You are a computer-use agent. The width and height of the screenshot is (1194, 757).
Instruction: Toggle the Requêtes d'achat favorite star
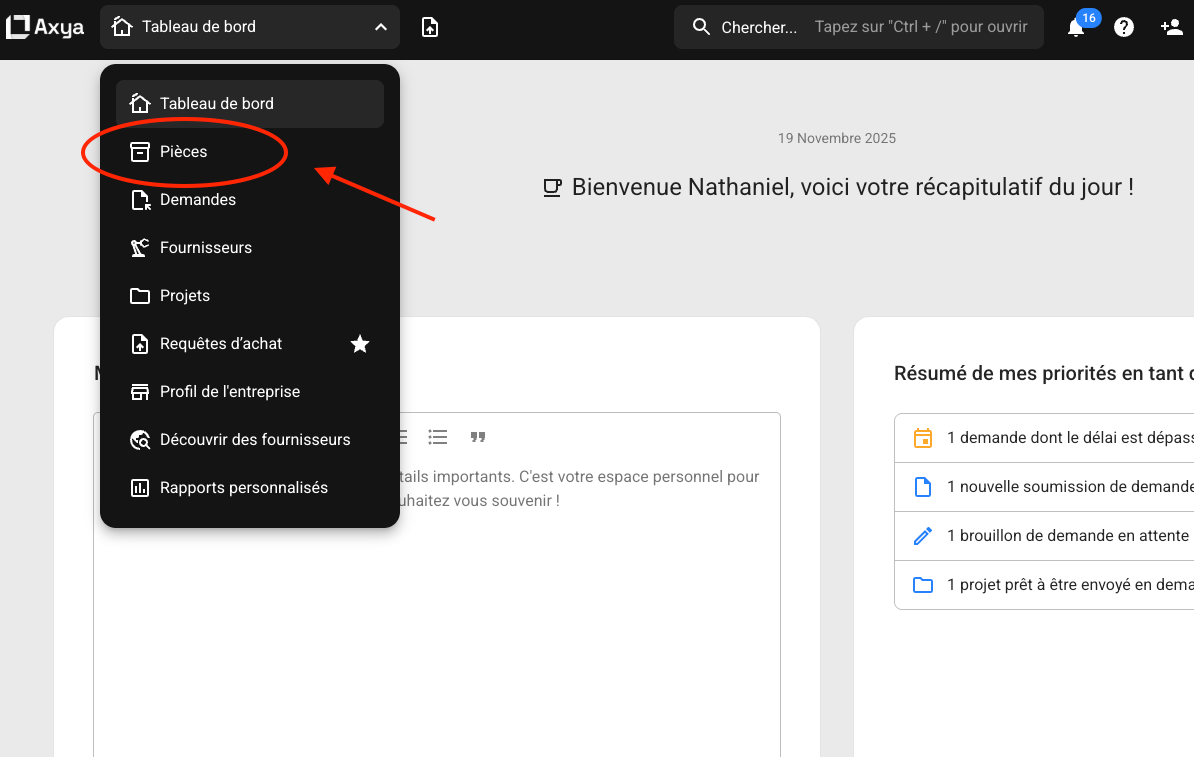pos(360,344)
